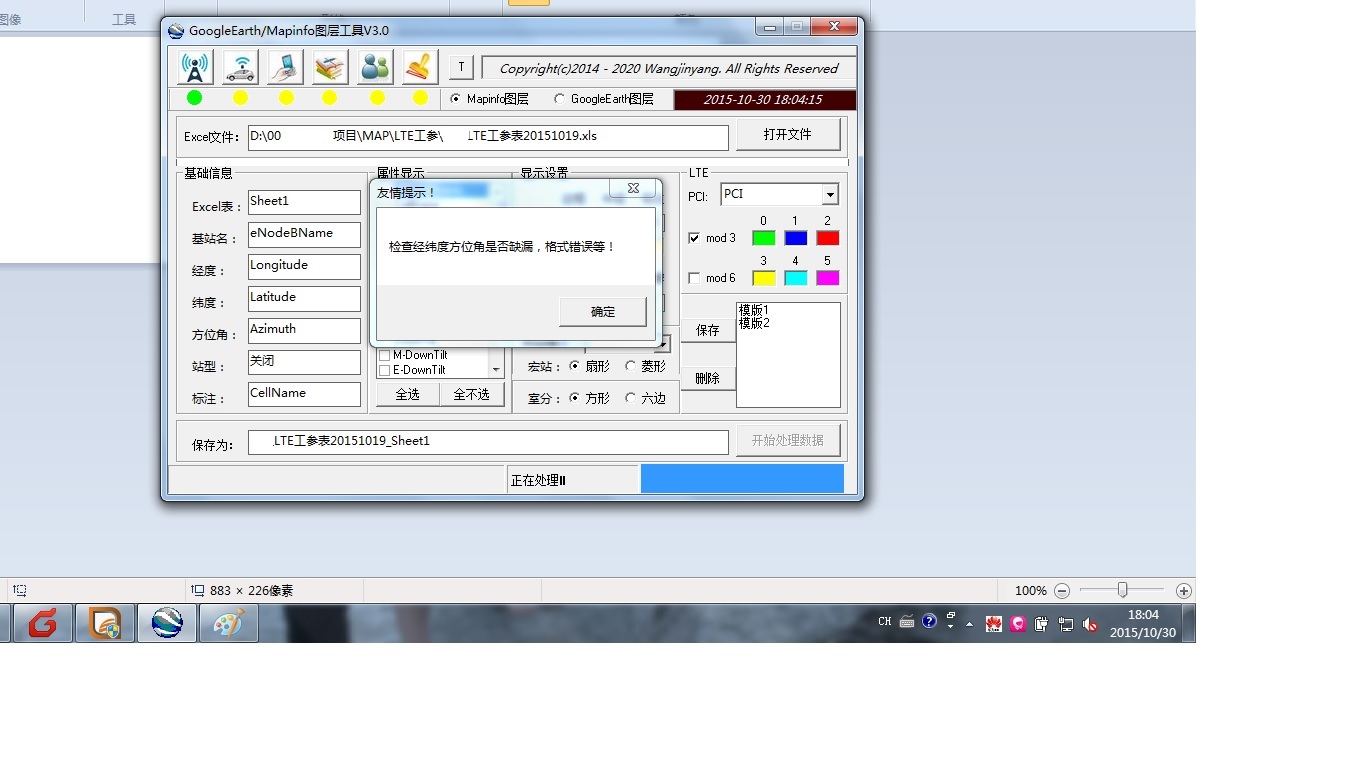Check the mod 6 checkbox

695,278
